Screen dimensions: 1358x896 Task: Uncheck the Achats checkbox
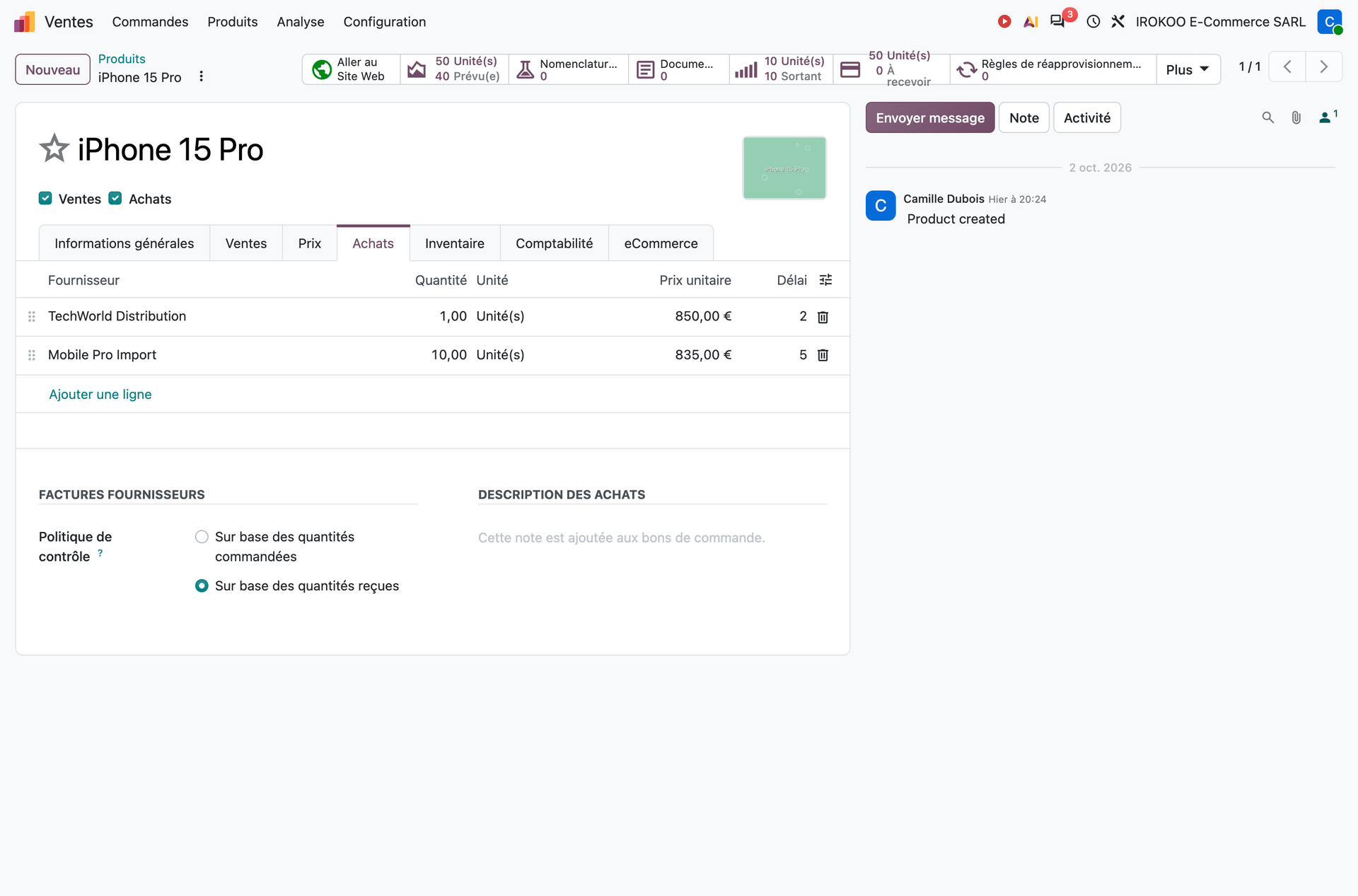[x=115, y=199]
